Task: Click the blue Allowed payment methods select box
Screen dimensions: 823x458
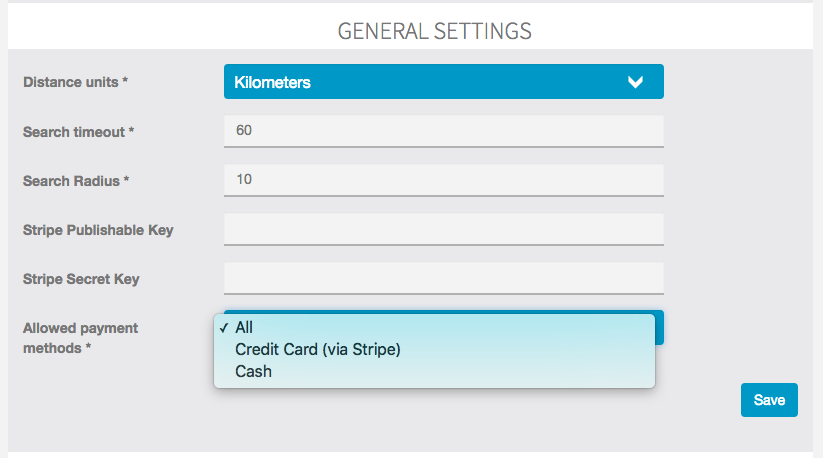Action: pos(659,326)
